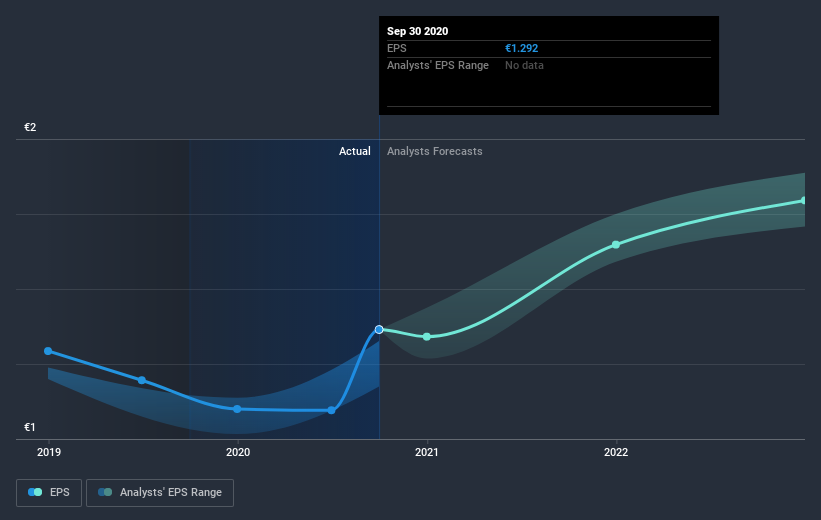Select the final forecast EPS data point
821x520 pixels.
click(x=804, y=201)
